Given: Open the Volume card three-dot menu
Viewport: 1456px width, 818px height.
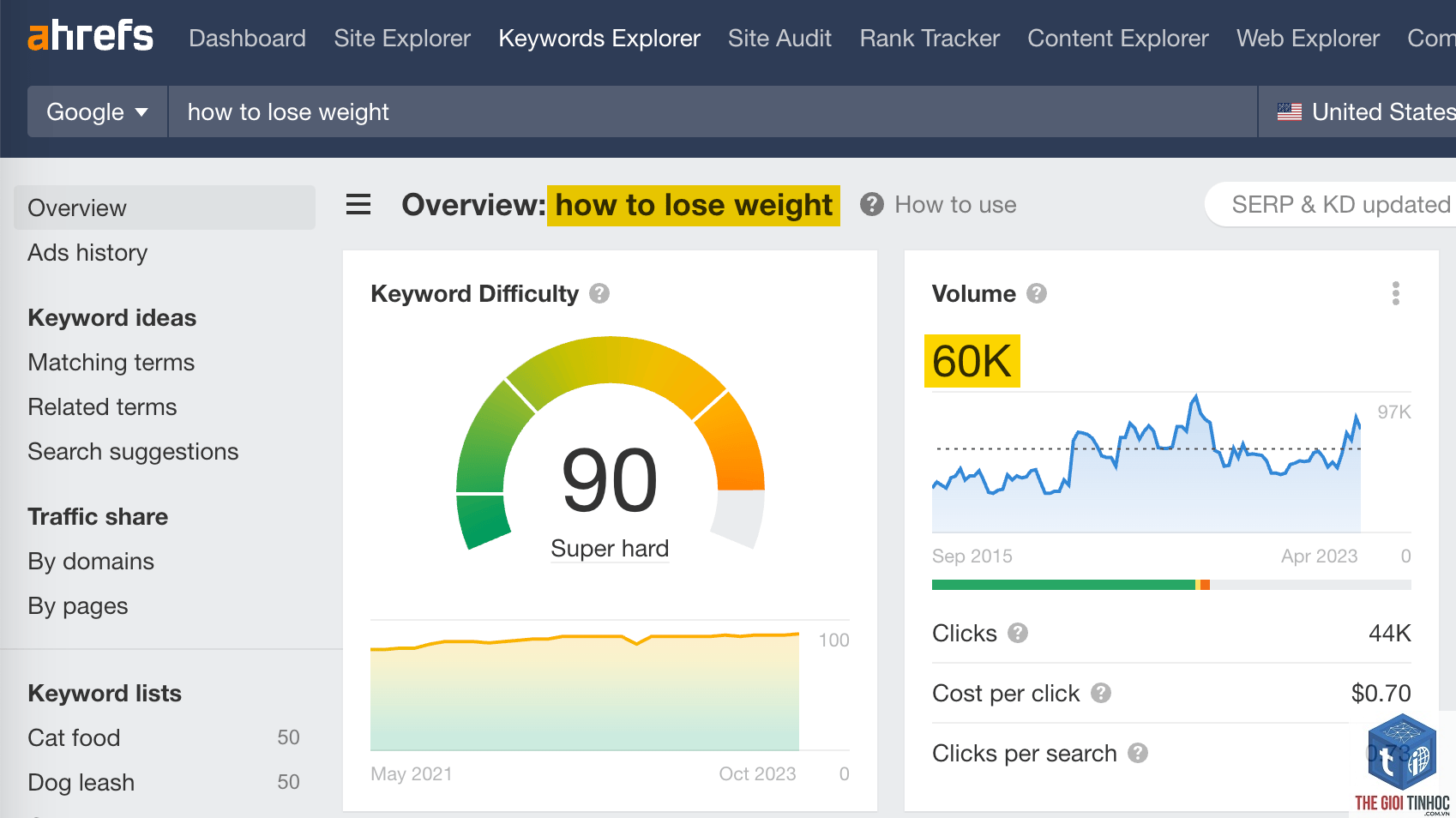Looking at the screenshot, I should 1396,293.
